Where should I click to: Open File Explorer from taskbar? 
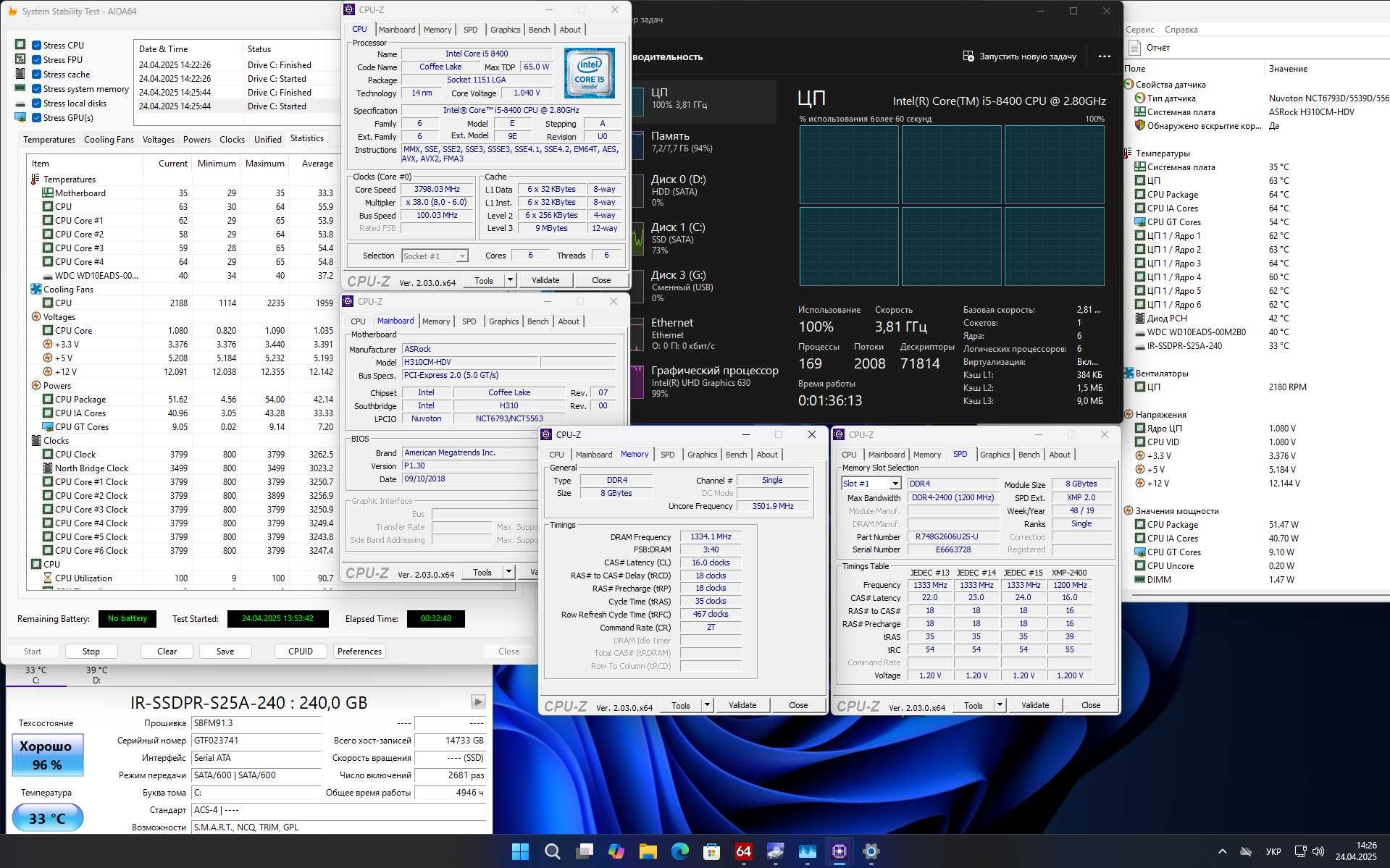tap(648, 851)
